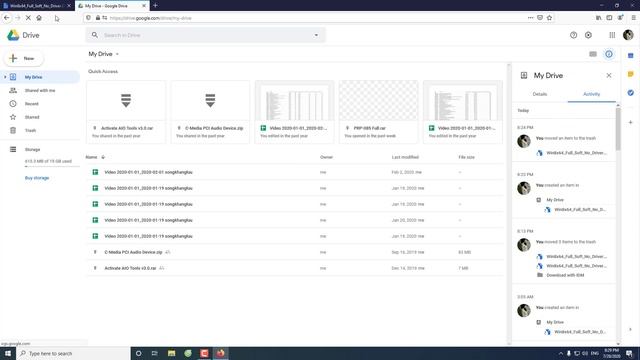Open the Firefox hamburger menu

pos(633,18)
